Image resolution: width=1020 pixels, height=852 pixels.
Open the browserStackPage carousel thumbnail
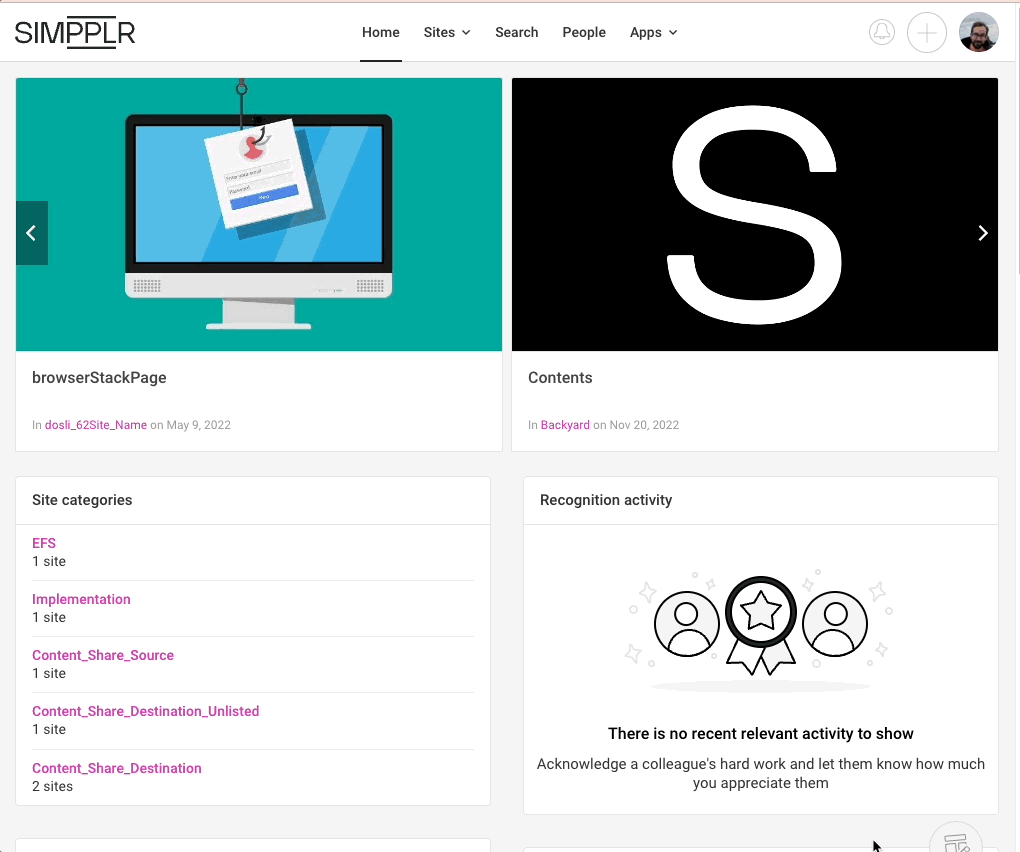(x=259, y=215)
